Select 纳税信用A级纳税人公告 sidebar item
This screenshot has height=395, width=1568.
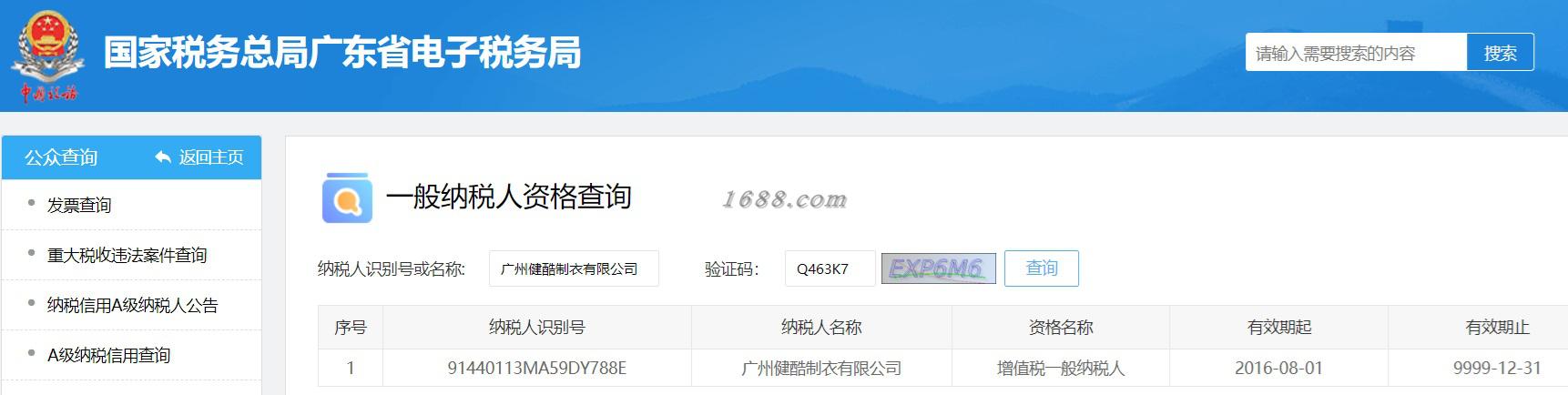coord(133,306)
